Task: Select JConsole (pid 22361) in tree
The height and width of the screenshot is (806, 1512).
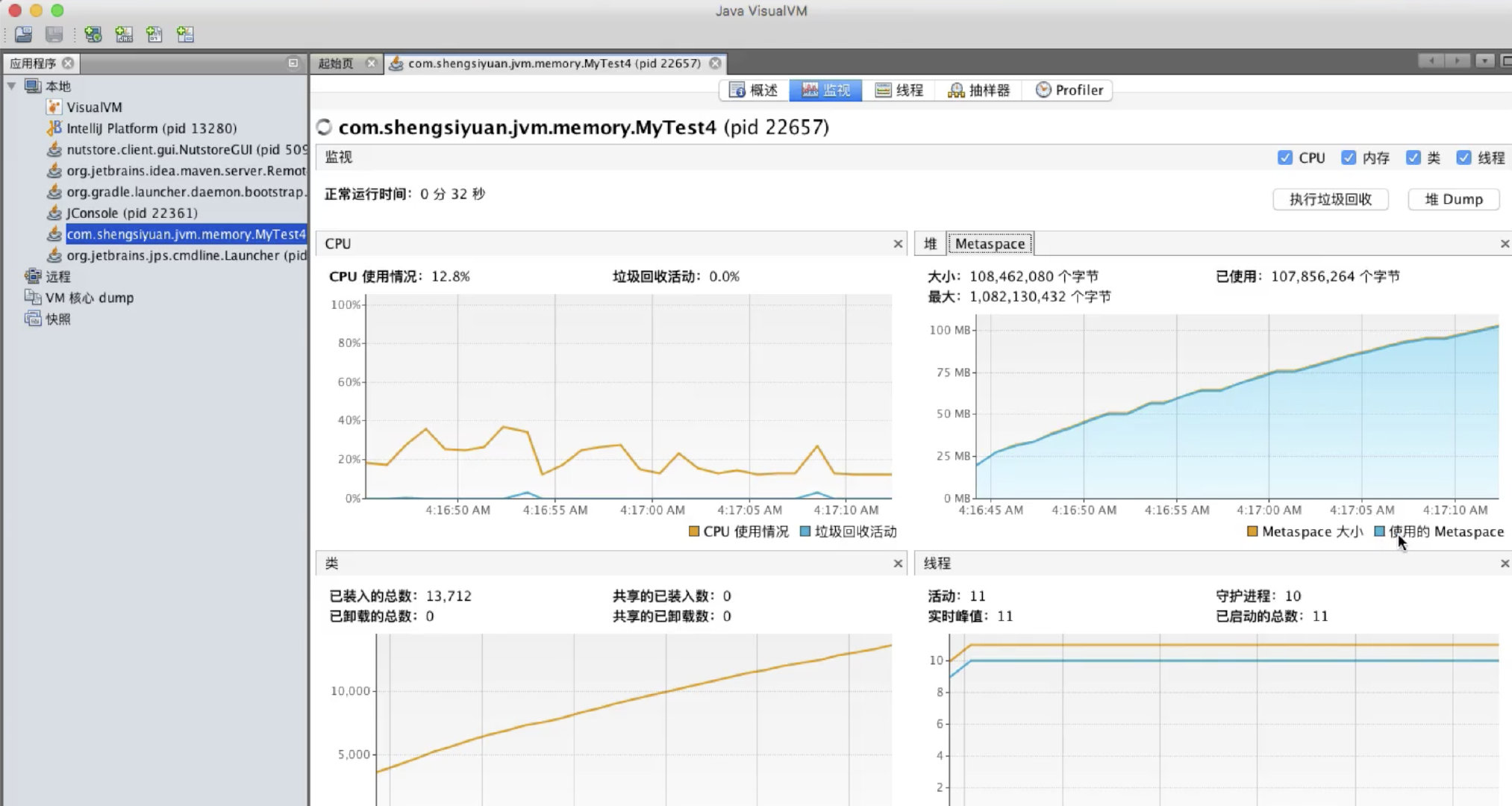Action: (x=132, y=213)
